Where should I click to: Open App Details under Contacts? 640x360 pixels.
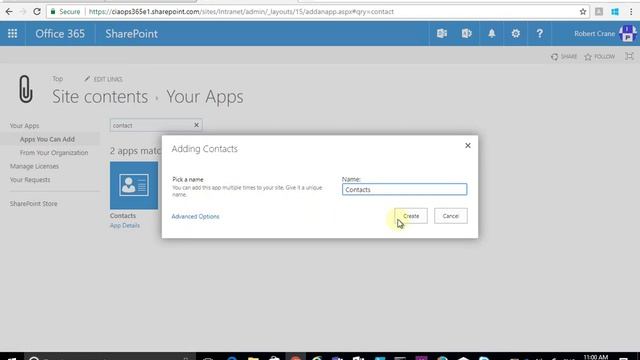[x=125, y=225]
